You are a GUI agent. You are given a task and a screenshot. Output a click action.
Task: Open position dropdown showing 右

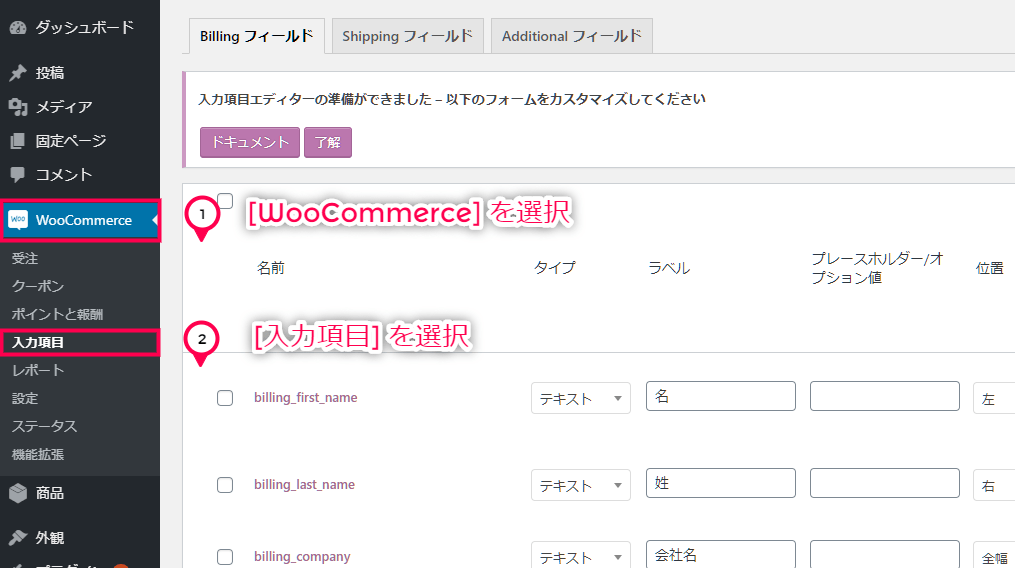994,485
